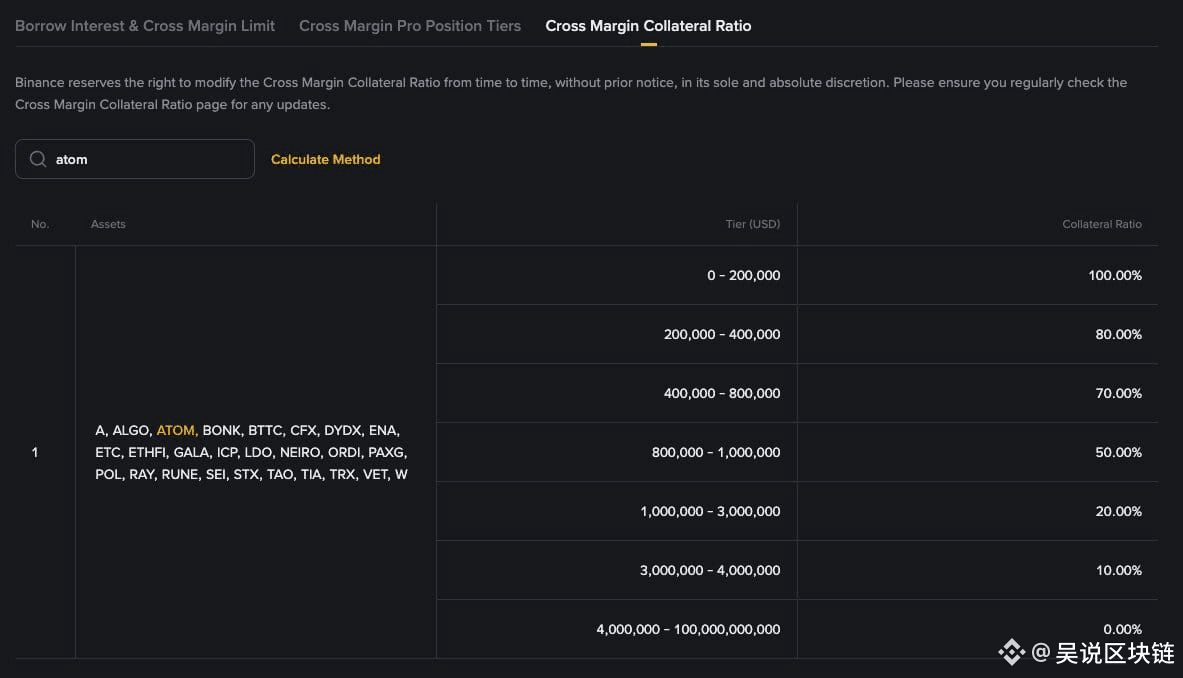This screenshot has height=678, width=1183.
Task: Click the Assets column header
Action: pos(108,224)
